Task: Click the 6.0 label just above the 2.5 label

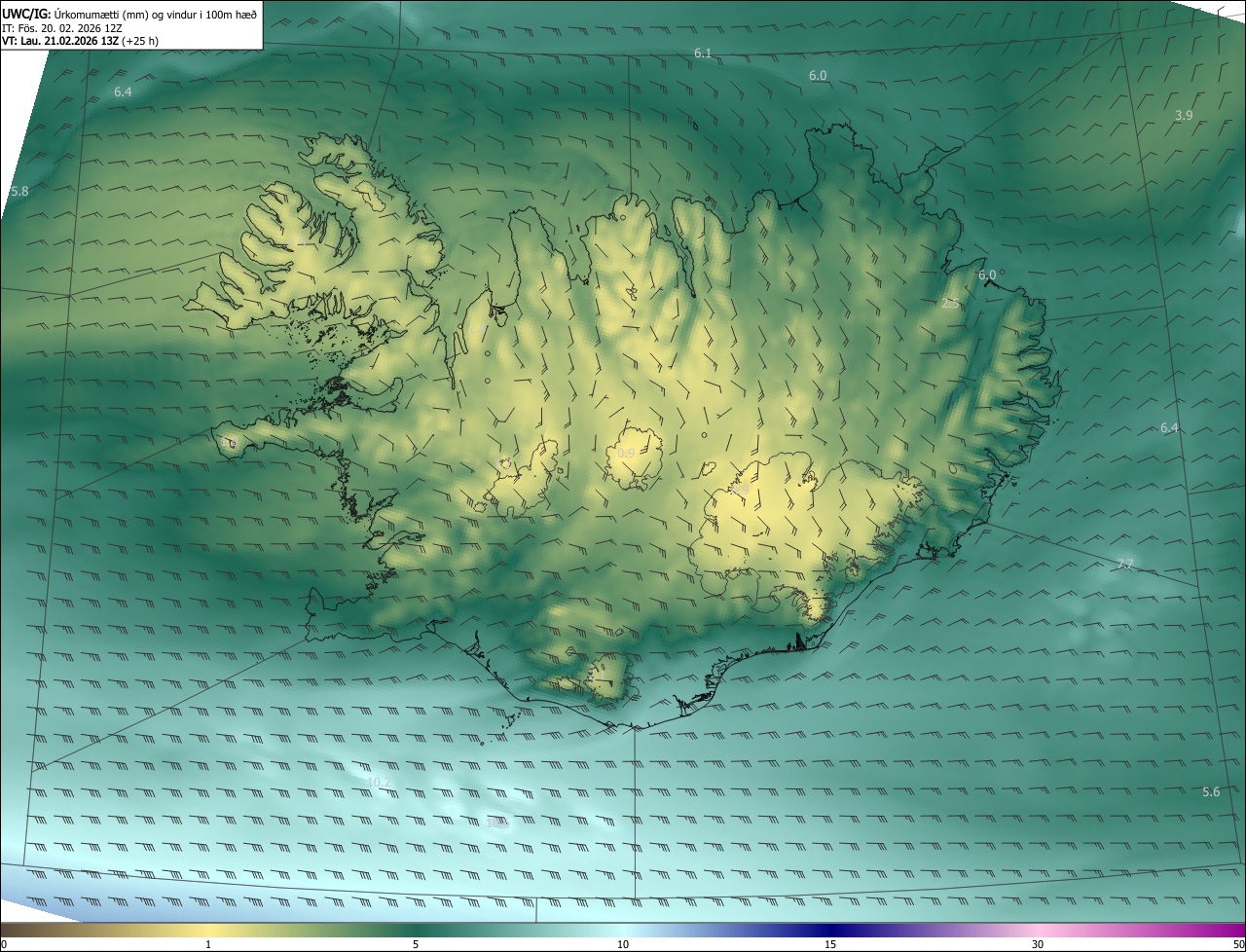Action: click(x=987, y=275)
